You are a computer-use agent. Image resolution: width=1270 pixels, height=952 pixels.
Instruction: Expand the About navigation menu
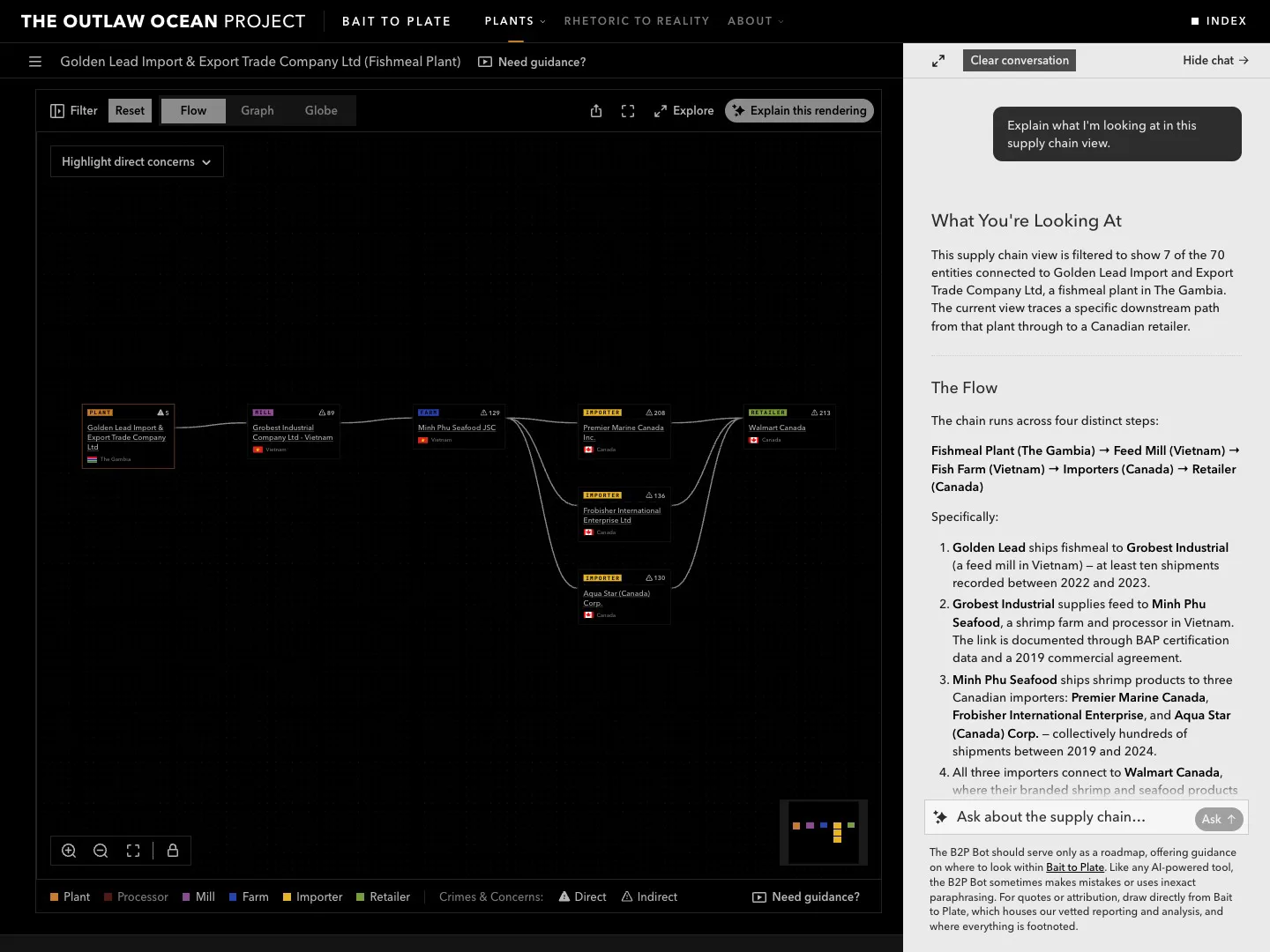pyautogui.click(x=756, y=21)
